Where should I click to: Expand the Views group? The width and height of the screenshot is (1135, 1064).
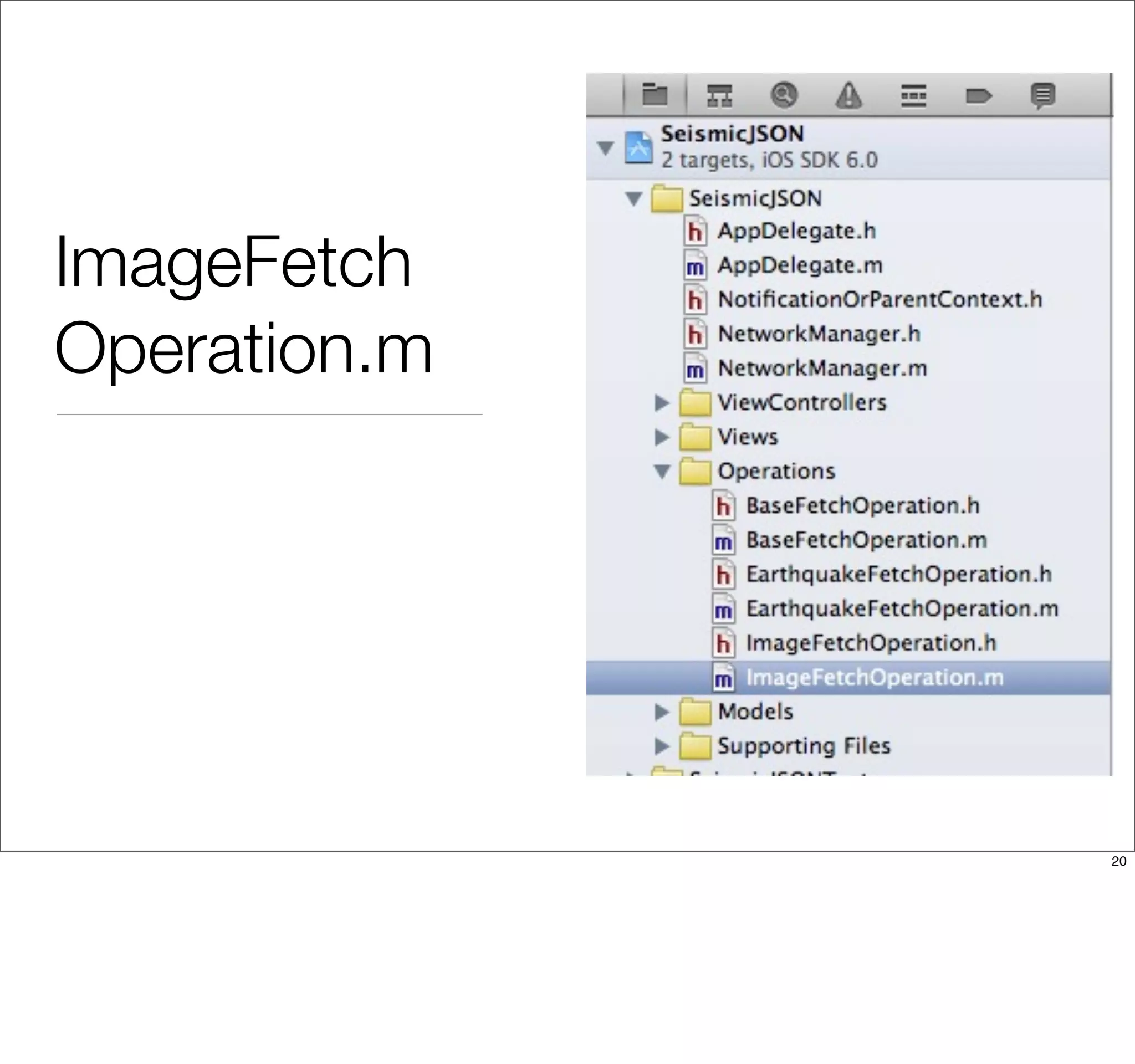pos(662,437)
